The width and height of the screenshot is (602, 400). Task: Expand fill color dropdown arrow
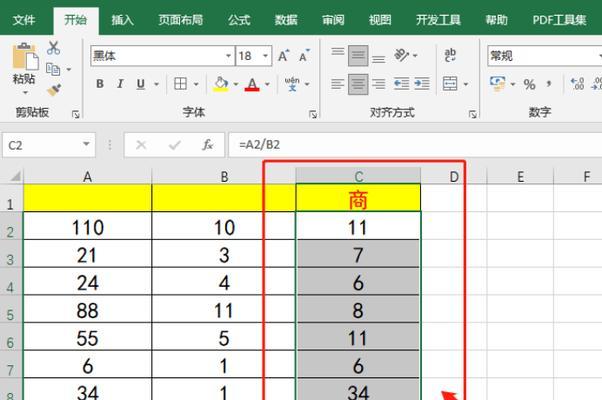[x=236, y=84]
